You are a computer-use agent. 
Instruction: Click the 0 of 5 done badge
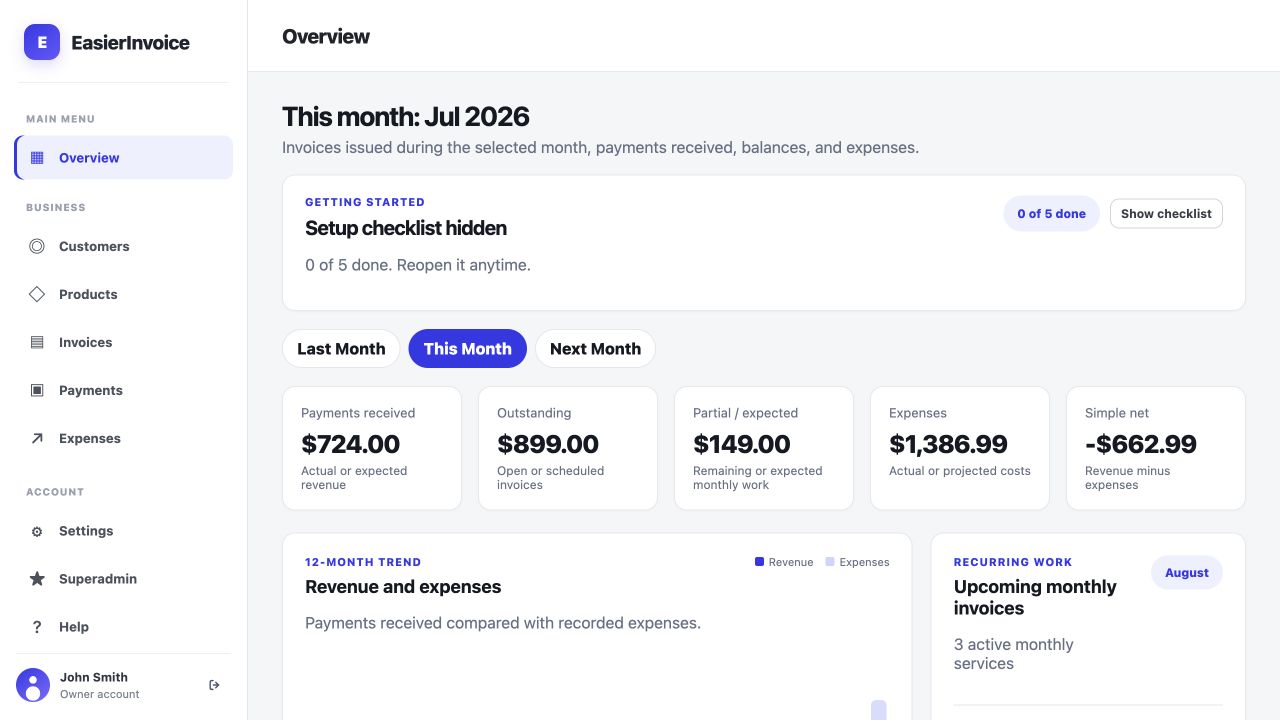click(x=1051, y=213)
